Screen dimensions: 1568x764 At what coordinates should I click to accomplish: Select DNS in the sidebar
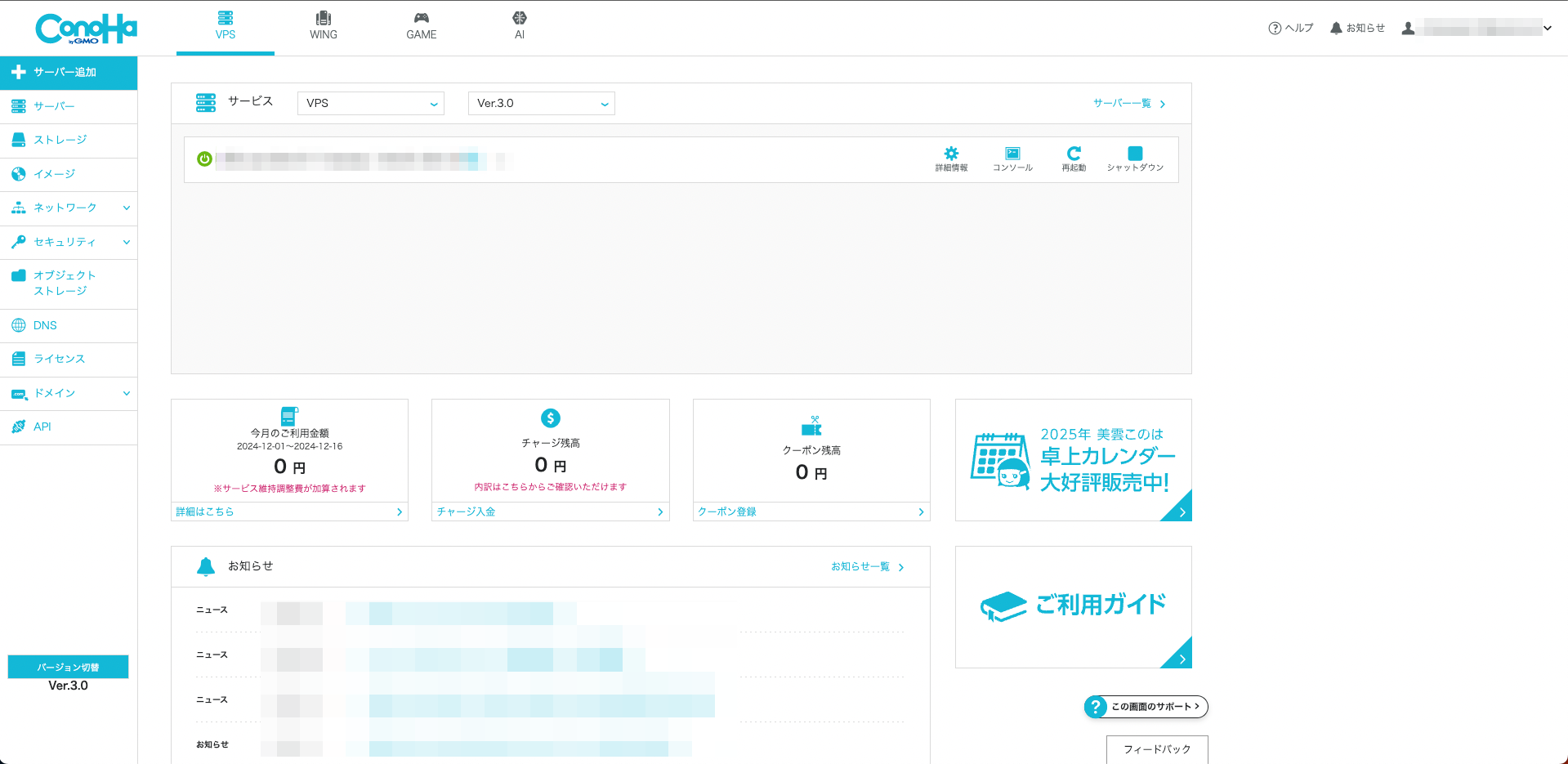click(x=45, y=325)
